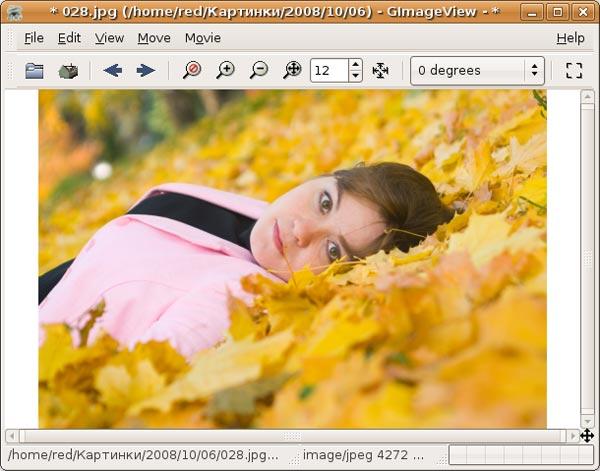Open the 0 degrees rotation dropdown
The image size is (600, 471).
[x=477, y=71]
